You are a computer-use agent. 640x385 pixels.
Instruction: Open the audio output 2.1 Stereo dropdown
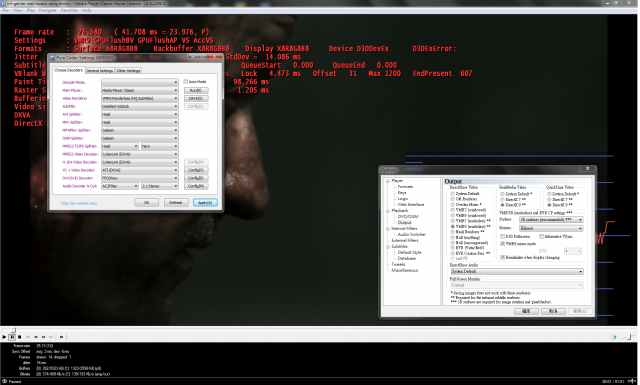tap(160, 186)
